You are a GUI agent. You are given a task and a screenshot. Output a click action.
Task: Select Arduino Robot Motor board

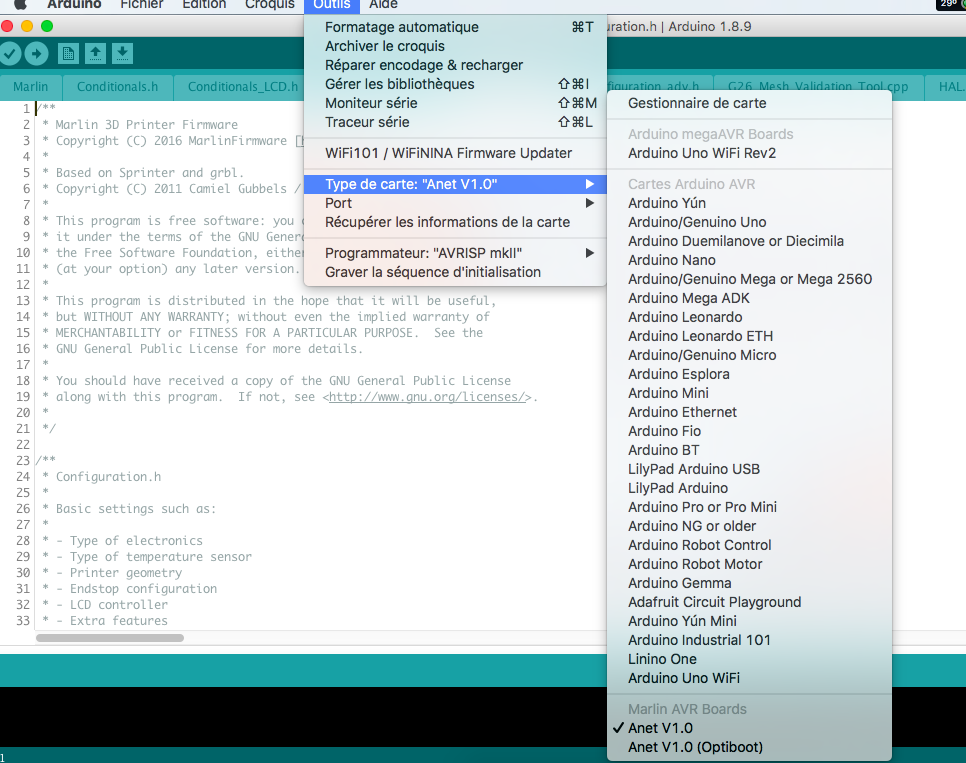coord(749,565)
